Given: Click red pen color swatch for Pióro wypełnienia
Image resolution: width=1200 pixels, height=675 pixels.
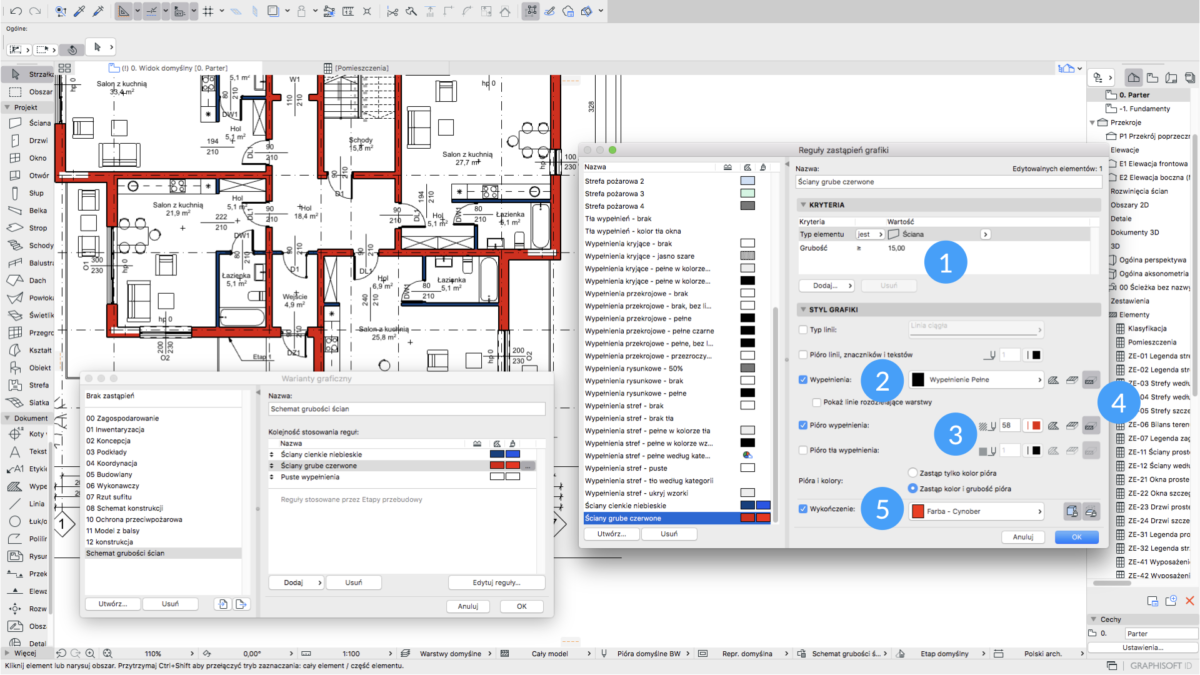Looking at the screenshot, I should pyautogui.click(x=1035, y=425).
